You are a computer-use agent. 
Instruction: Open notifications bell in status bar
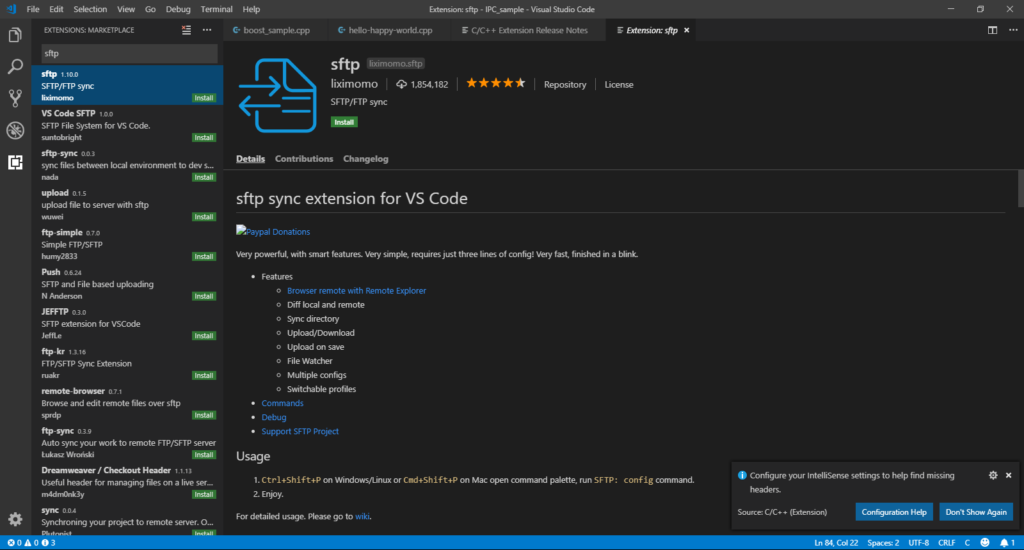point(1007,543)
